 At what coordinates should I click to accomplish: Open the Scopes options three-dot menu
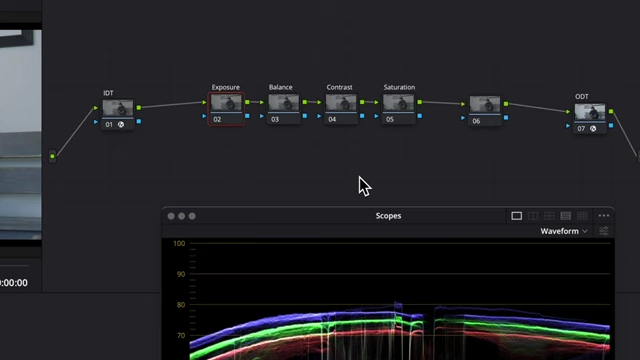click(x=604, y=216)
